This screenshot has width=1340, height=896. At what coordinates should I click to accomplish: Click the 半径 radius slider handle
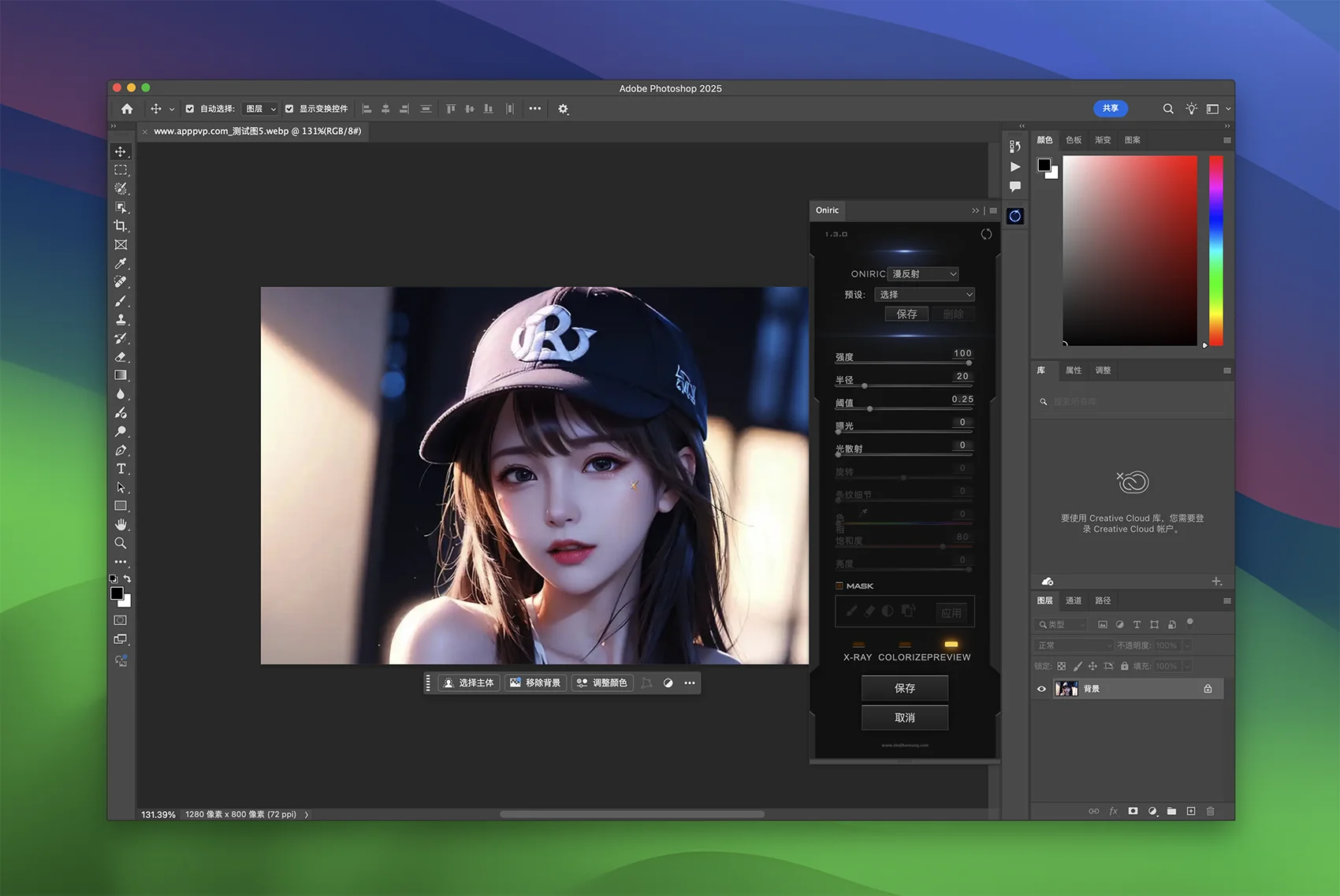(x=865, y=386)
